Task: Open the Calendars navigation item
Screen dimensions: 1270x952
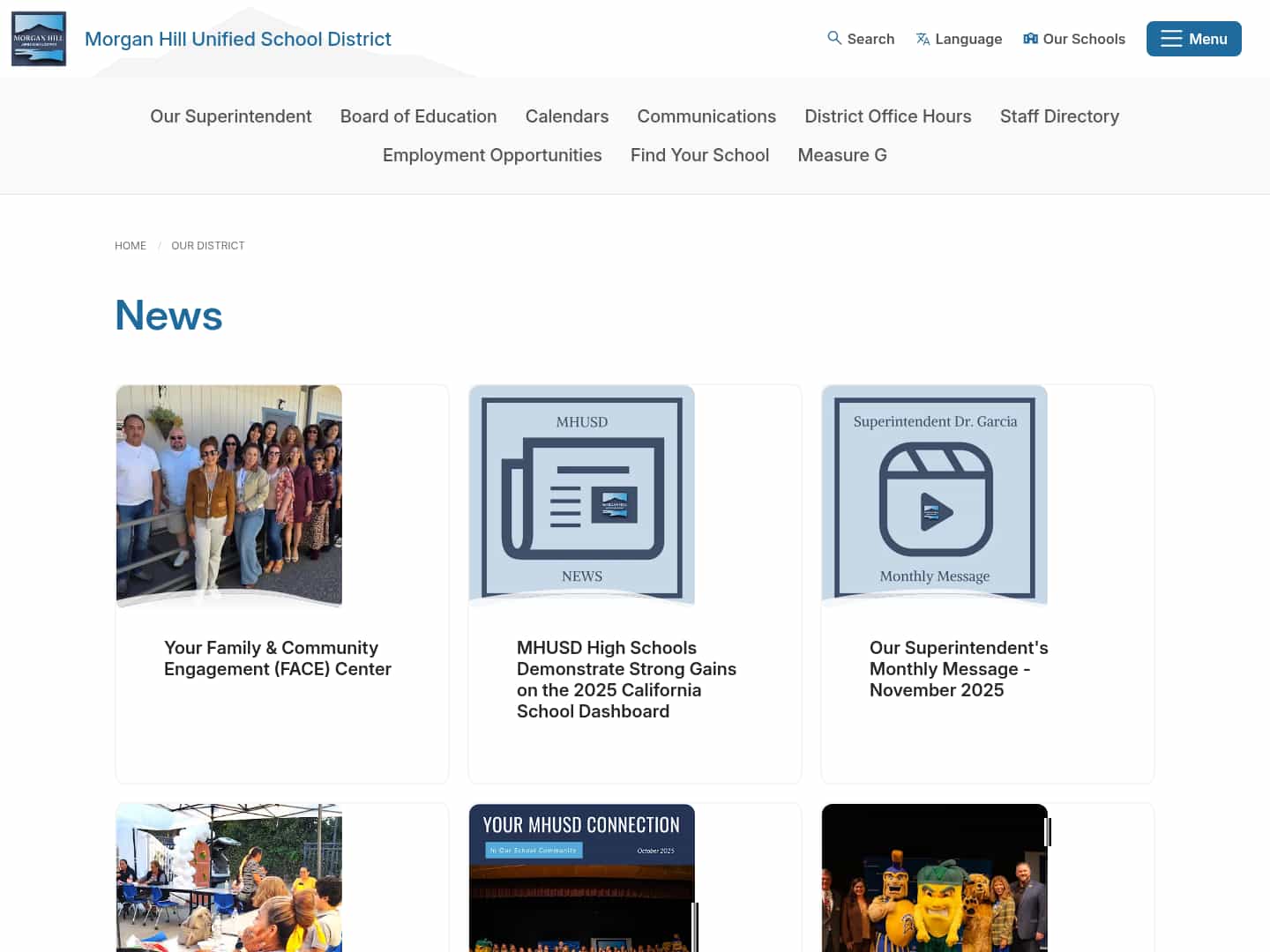Action: pos(566,115)
